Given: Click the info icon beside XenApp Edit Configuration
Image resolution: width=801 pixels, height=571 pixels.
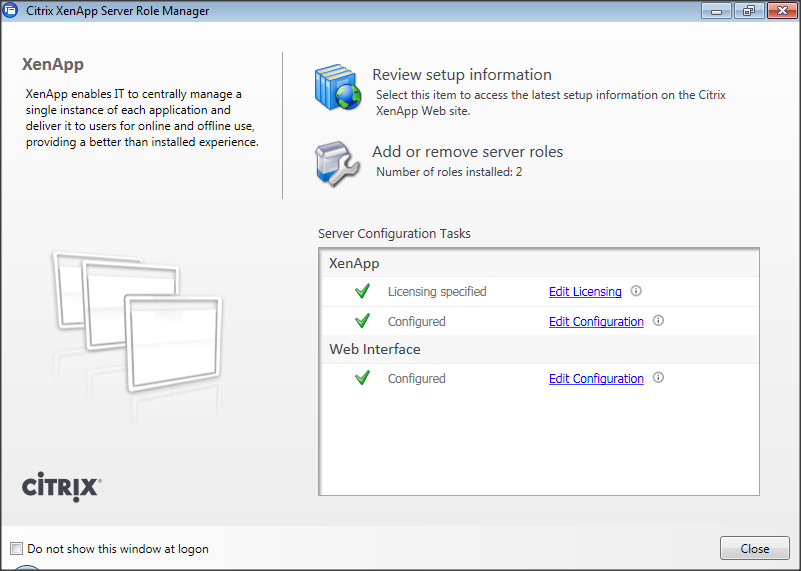Looking at the screenshot, I should click(x=658, y=321).
